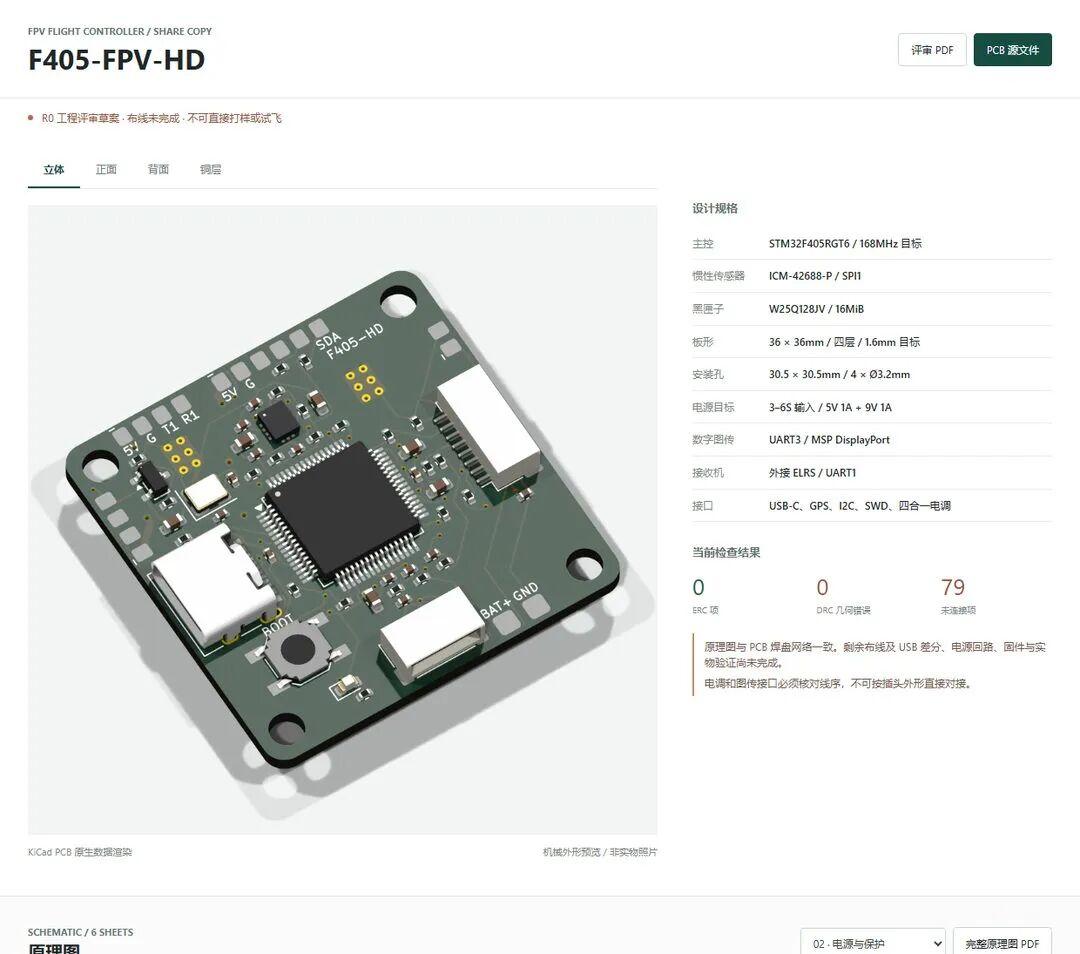Image resolution: width=1080 pixels, height=954 pixels.
Task: Click the 原理图与 PCB 焊盘网络一致 note
Action: [x=875, y=654]
